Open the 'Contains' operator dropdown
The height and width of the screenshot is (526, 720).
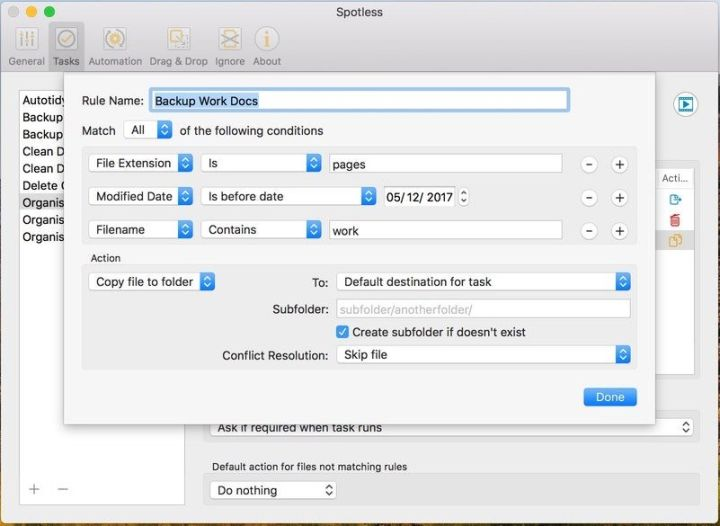[x=261, y=229]
